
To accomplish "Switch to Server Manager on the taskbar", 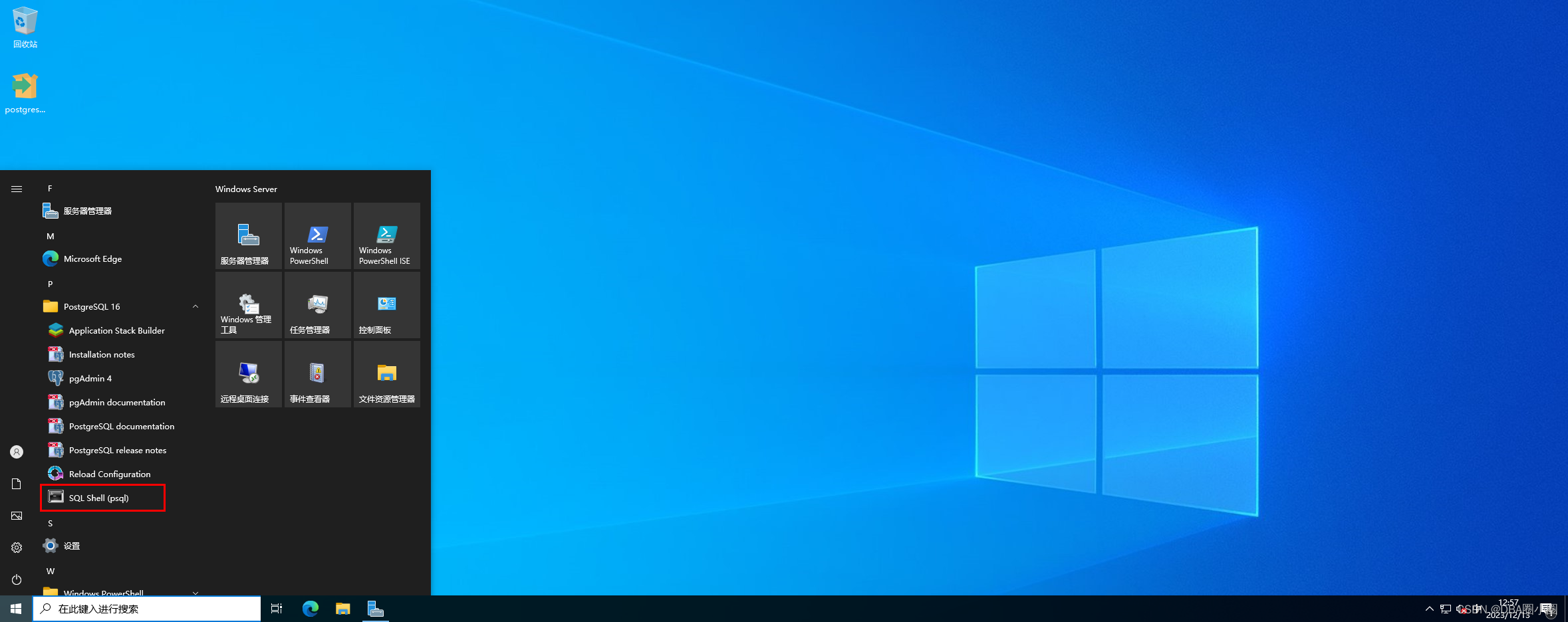I will [x=376, y=609].
